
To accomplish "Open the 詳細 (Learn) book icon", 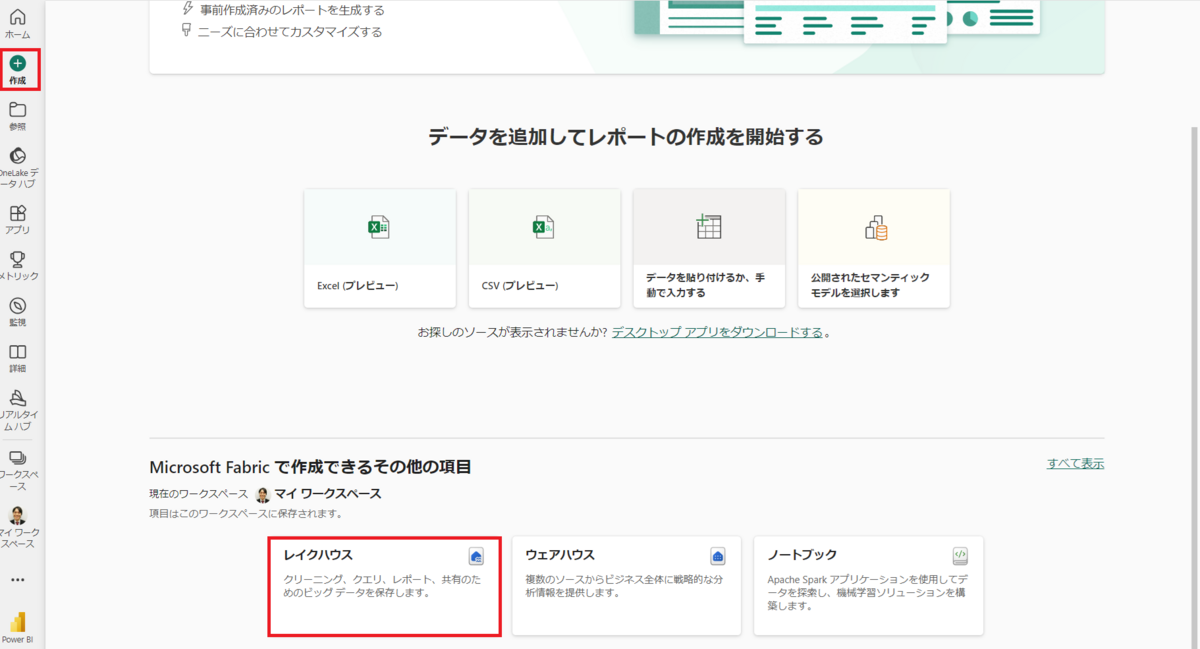I will (x=18, y=352).
